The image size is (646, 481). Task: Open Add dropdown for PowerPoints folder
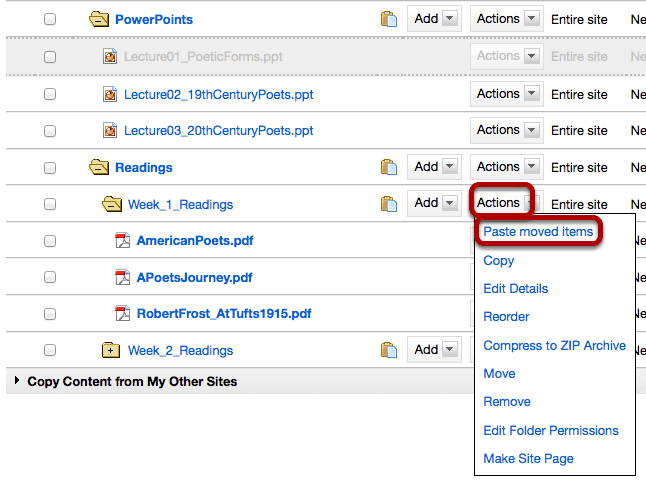pyautogui.click(x=434, y=19)
